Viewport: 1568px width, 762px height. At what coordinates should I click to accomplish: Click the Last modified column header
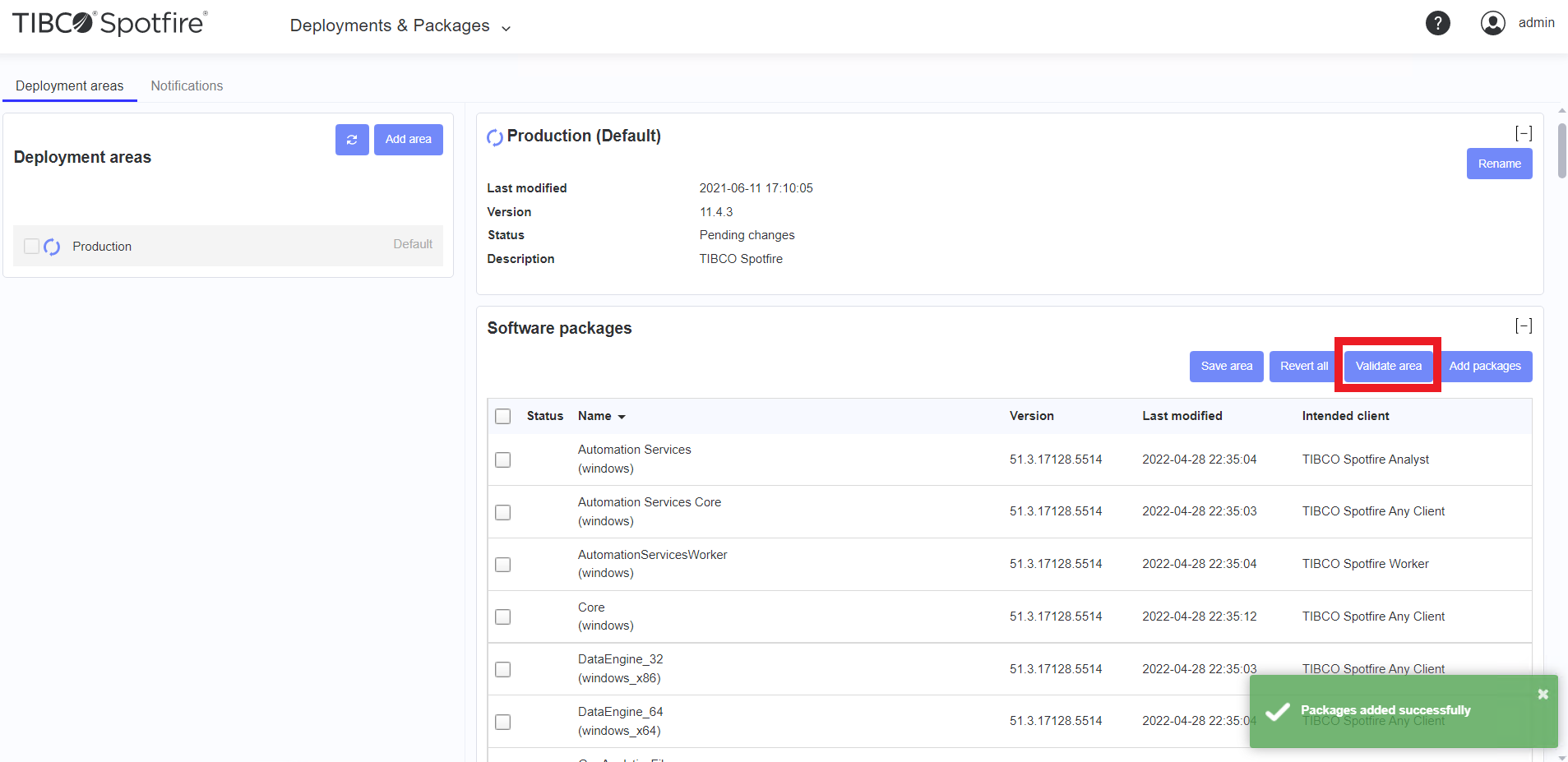pyautogui.click(x=1182, y=416)
